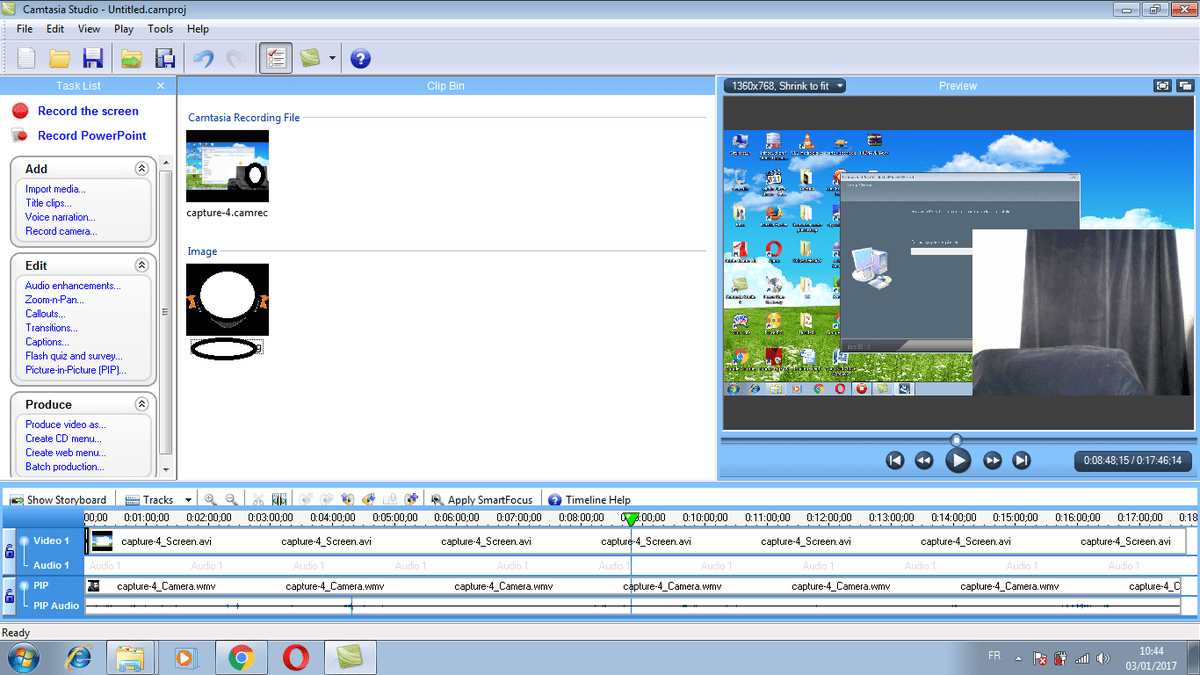
Task: Click the scissors cut selection icon
Action: tap(258, 499)
